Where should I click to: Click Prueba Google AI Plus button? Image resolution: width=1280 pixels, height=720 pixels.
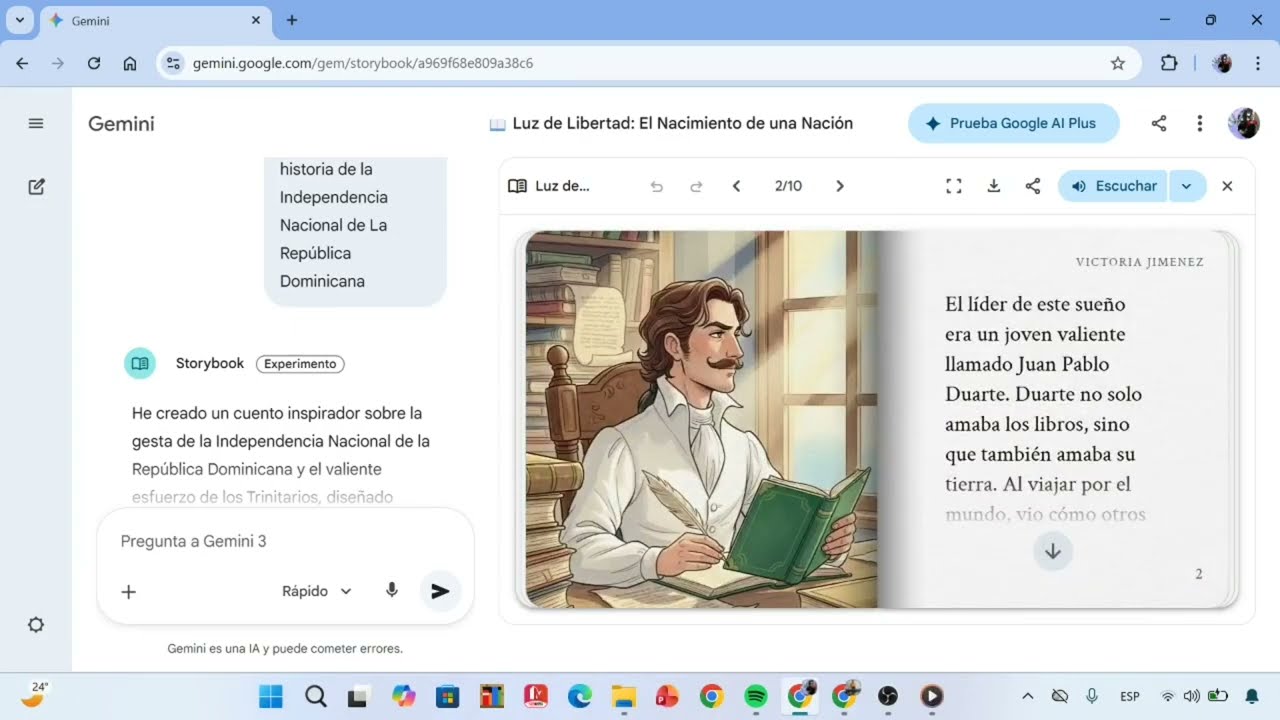pyautogui.click(x=1013, y=124)
